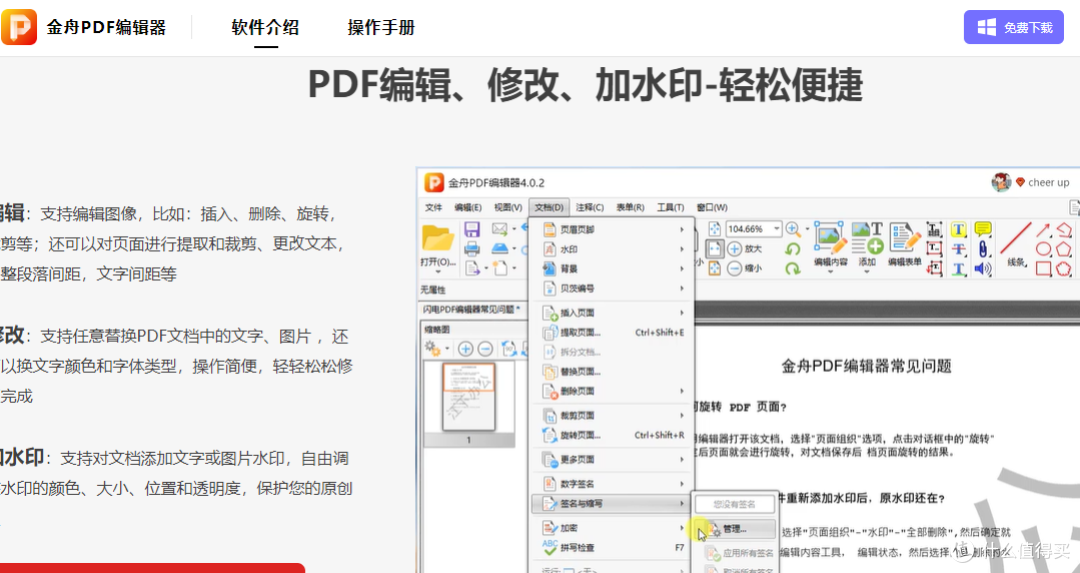Choose 旋转页面... menu entry
This screenshot has width=1080, height=573.
612,435
